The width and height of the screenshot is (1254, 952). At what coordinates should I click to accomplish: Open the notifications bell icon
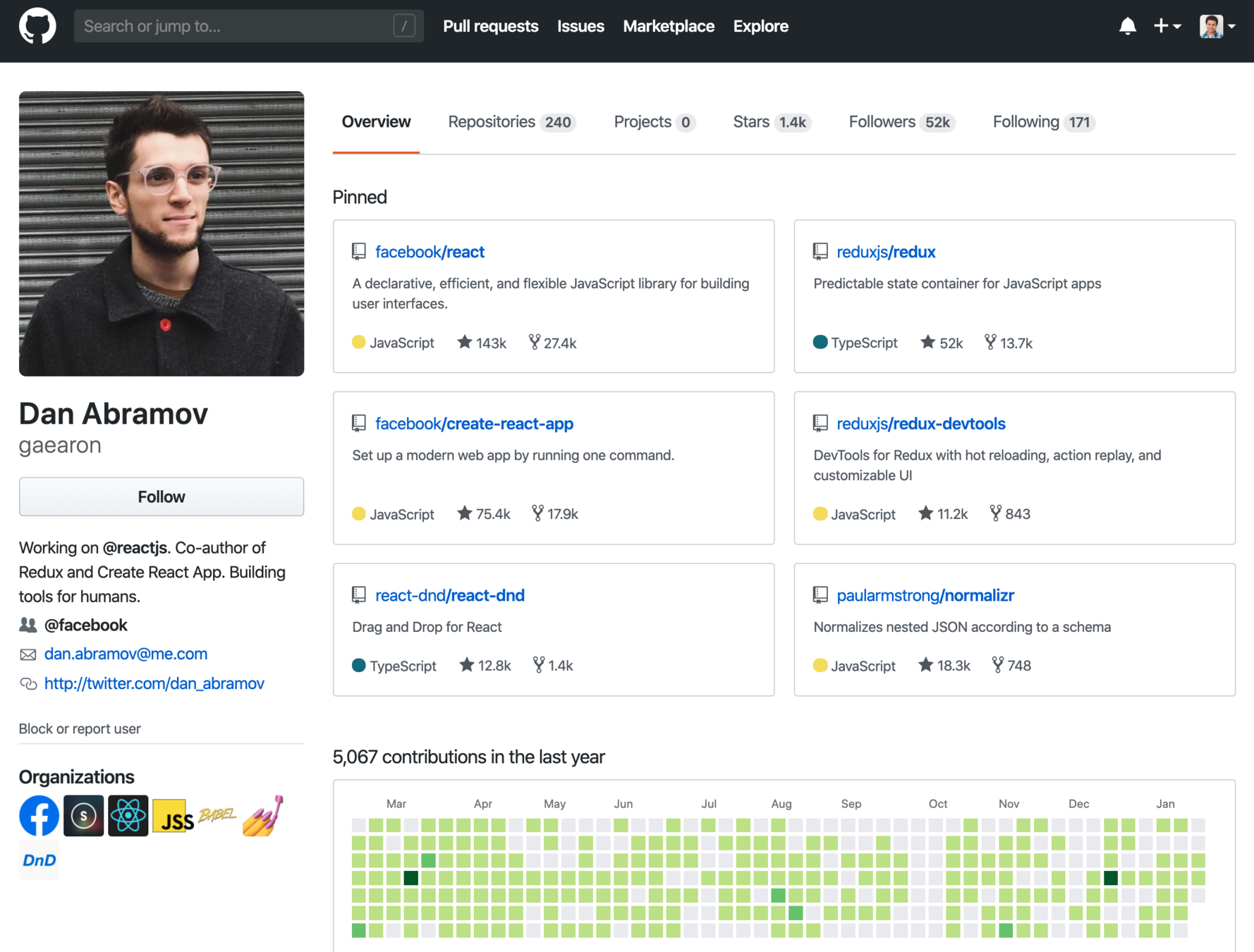[1127, 26]
